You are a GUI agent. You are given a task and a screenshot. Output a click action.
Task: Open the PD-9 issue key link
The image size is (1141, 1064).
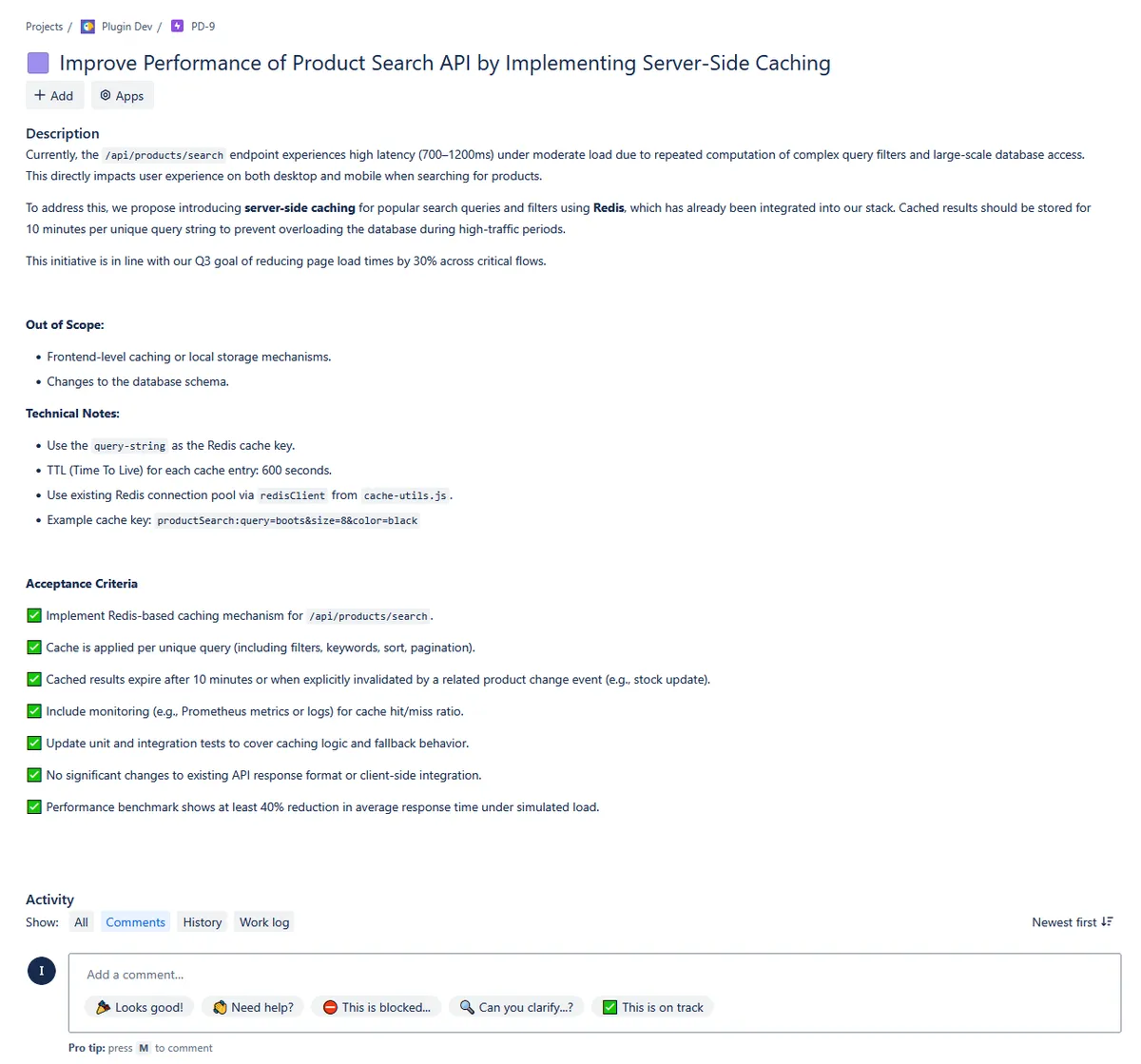tap(203, 27)
